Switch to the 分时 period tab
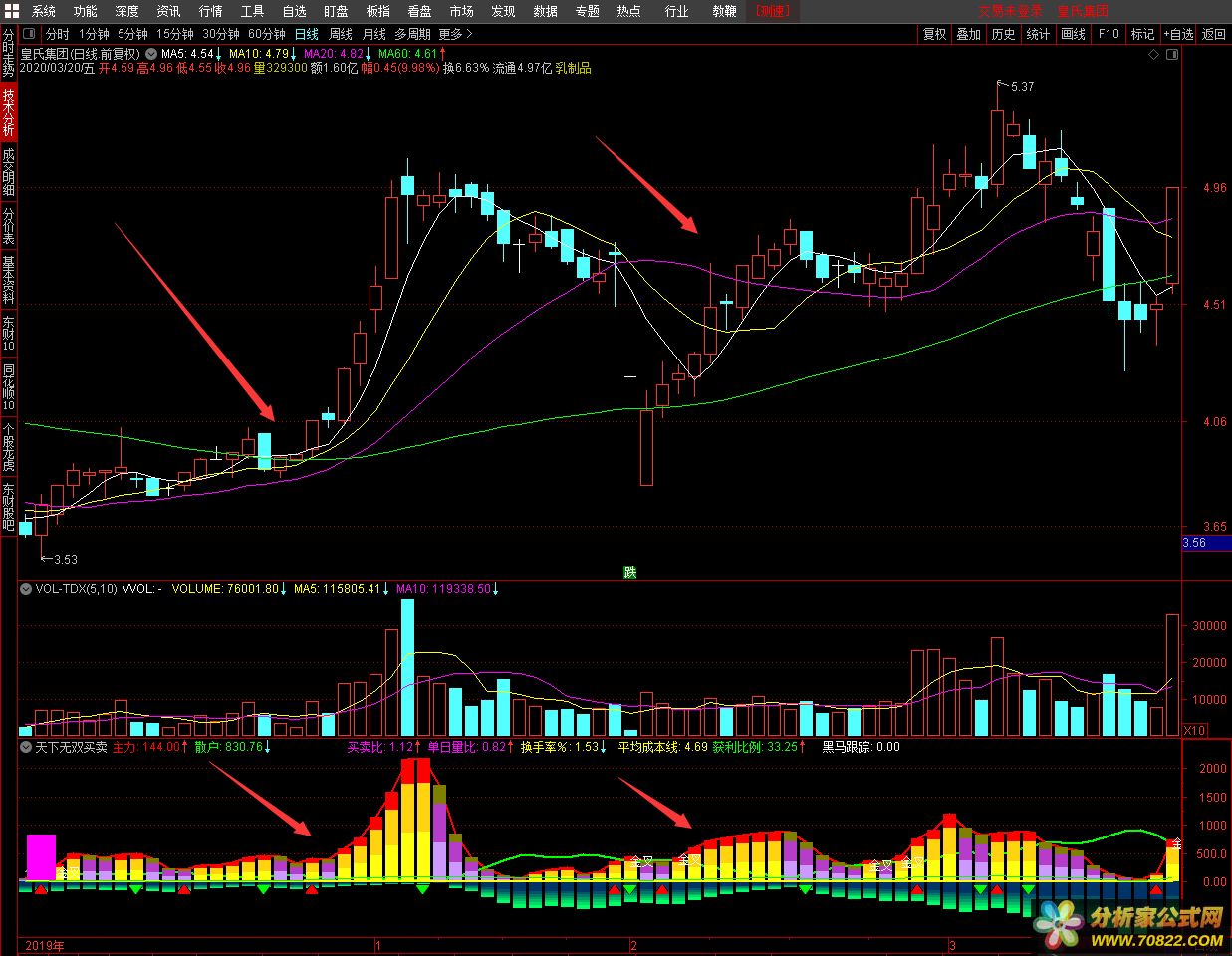 coord(58,34)
